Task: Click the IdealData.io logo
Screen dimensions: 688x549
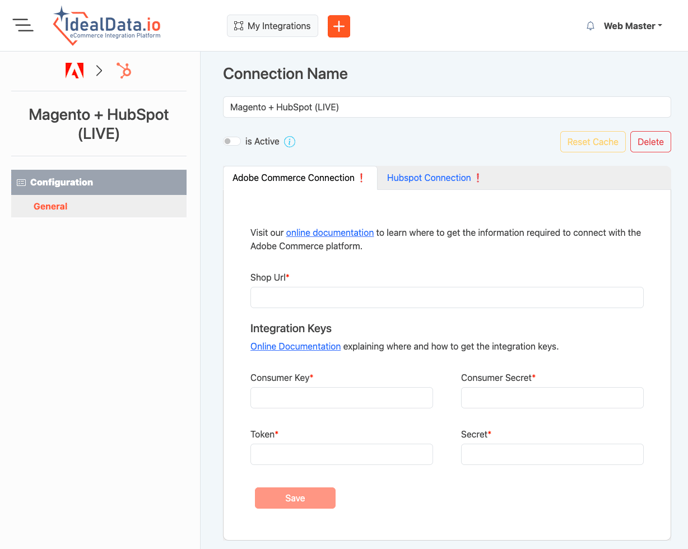Action: pyautogui.click(x=107, y=26)
